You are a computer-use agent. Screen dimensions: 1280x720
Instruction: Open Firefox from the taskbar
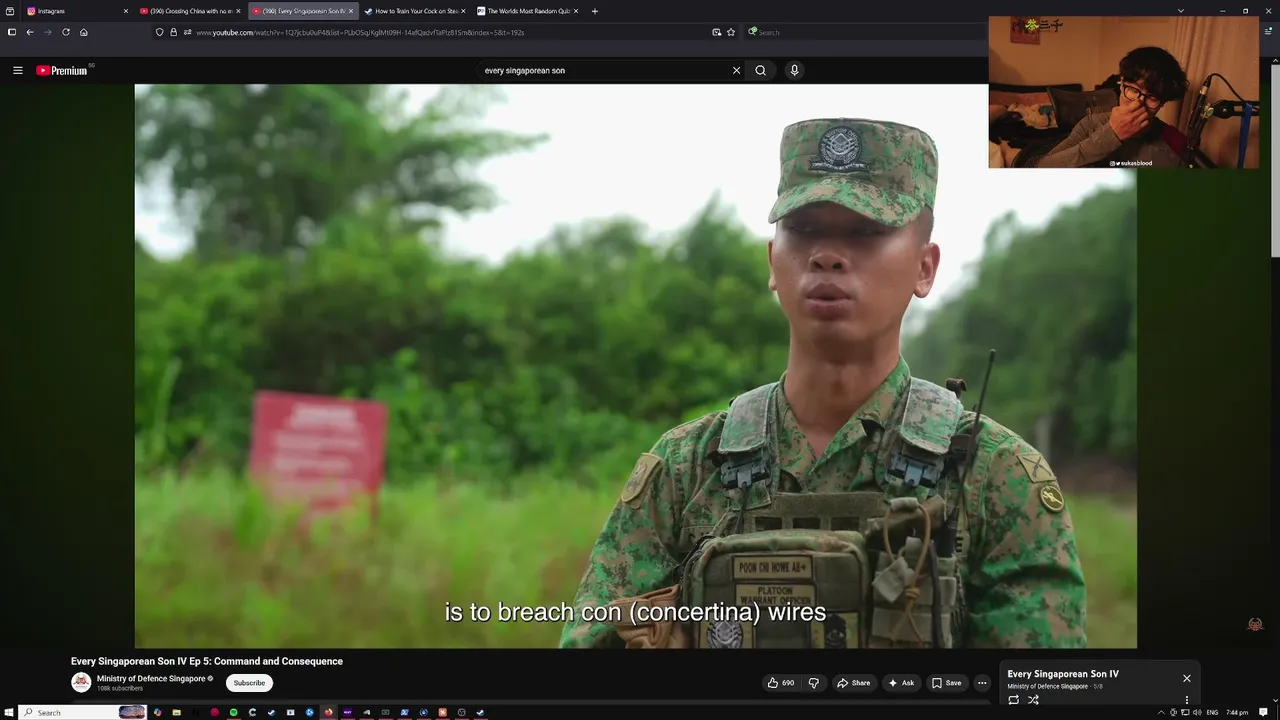(328, 712)
